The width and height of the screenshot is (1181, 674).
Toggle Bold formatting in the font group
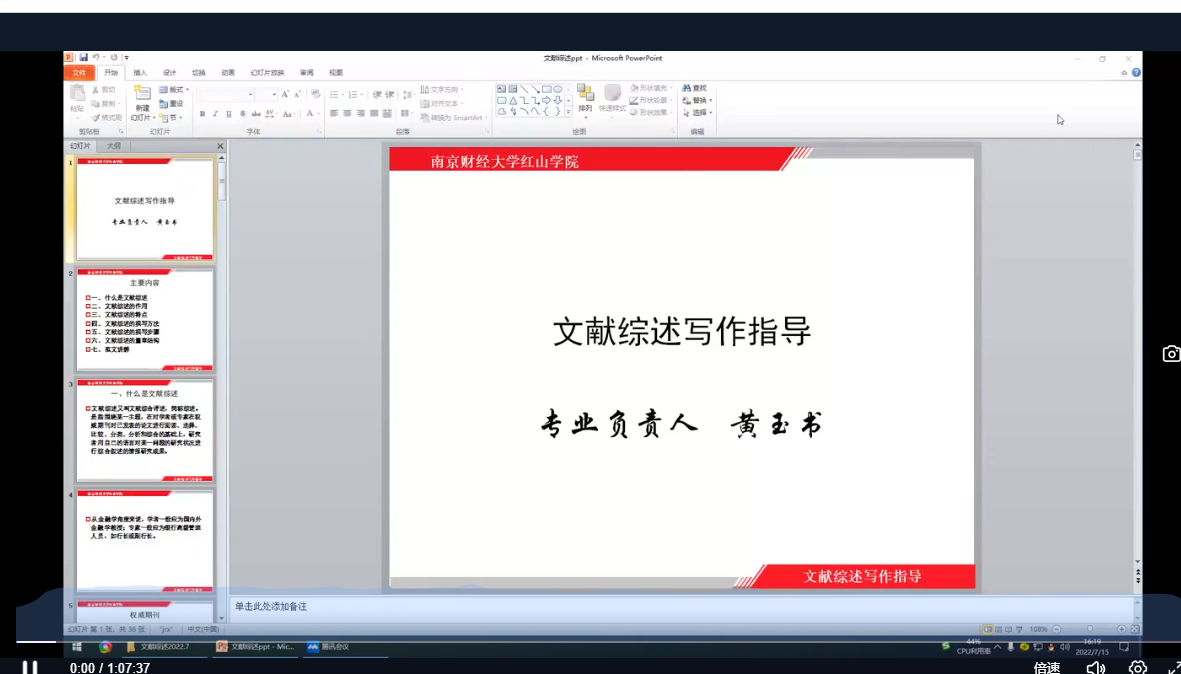pos(202,114)
